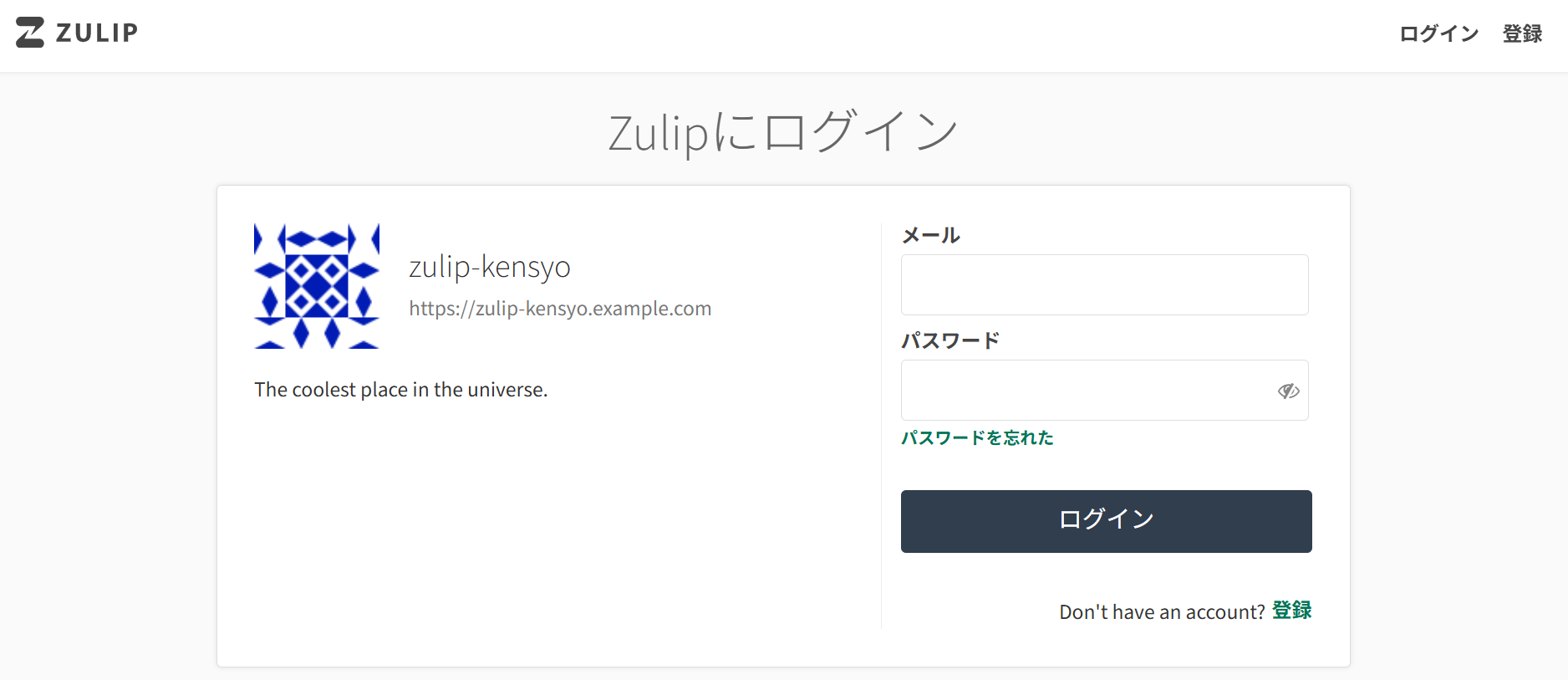Select the ZULIP wordmark in the header
Screen dimensions: 1568x680
tap(97, 33)
